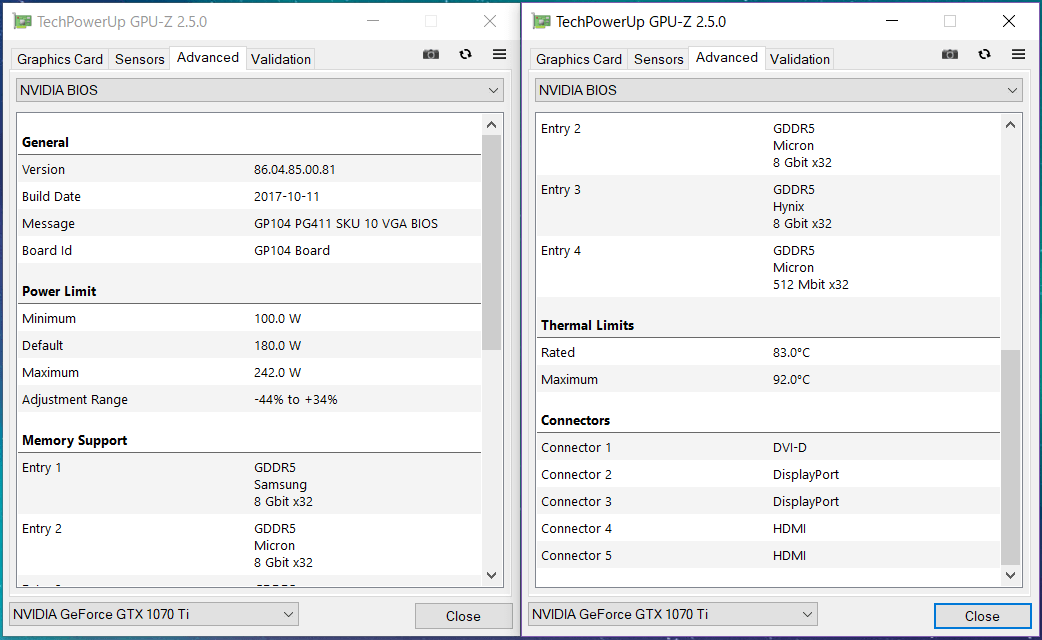Click the Hynix memory vendor in Entry 3
Screen dimensions: 1042x640
tap(788, 207)
